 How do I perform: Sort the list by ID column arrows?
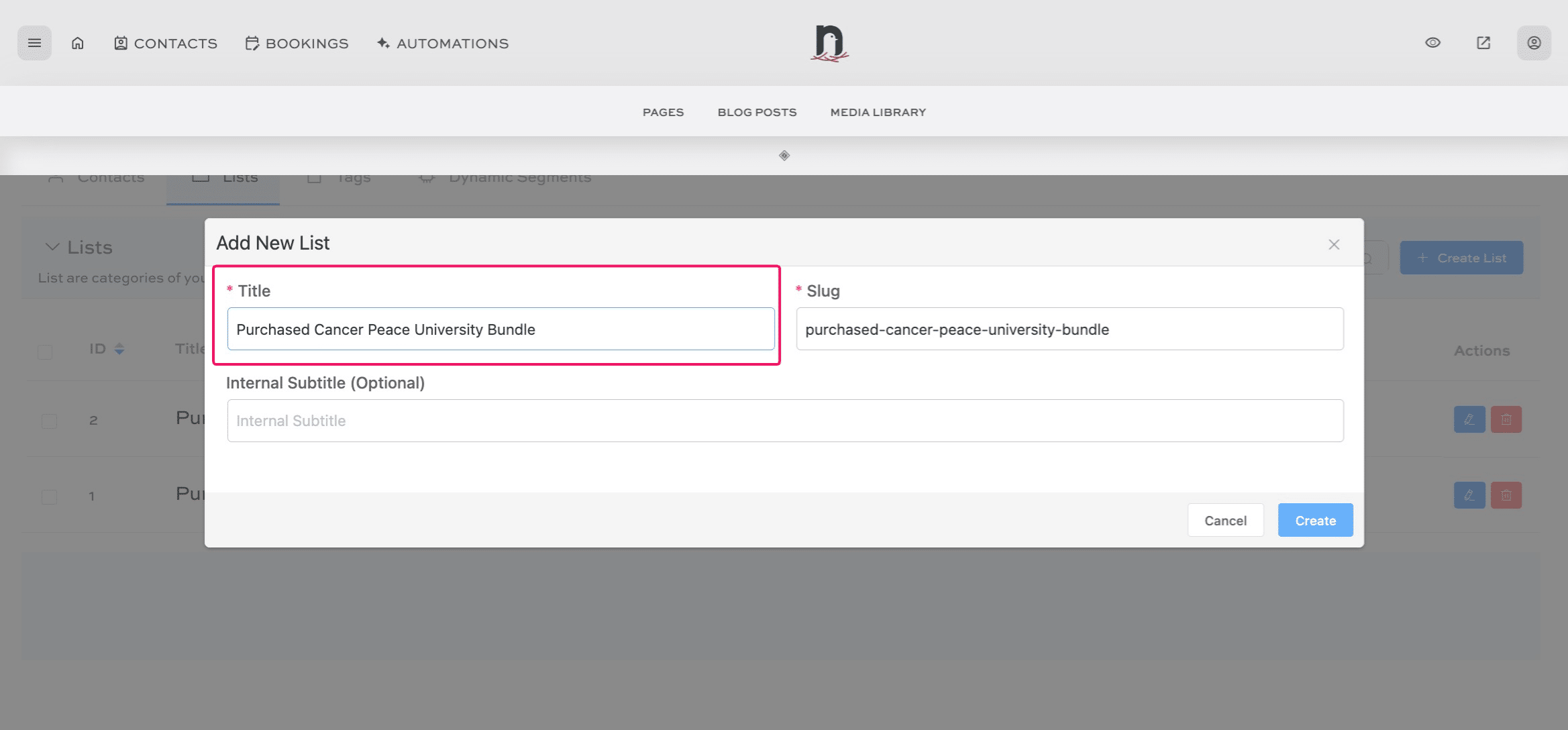[x=119, y=349]
